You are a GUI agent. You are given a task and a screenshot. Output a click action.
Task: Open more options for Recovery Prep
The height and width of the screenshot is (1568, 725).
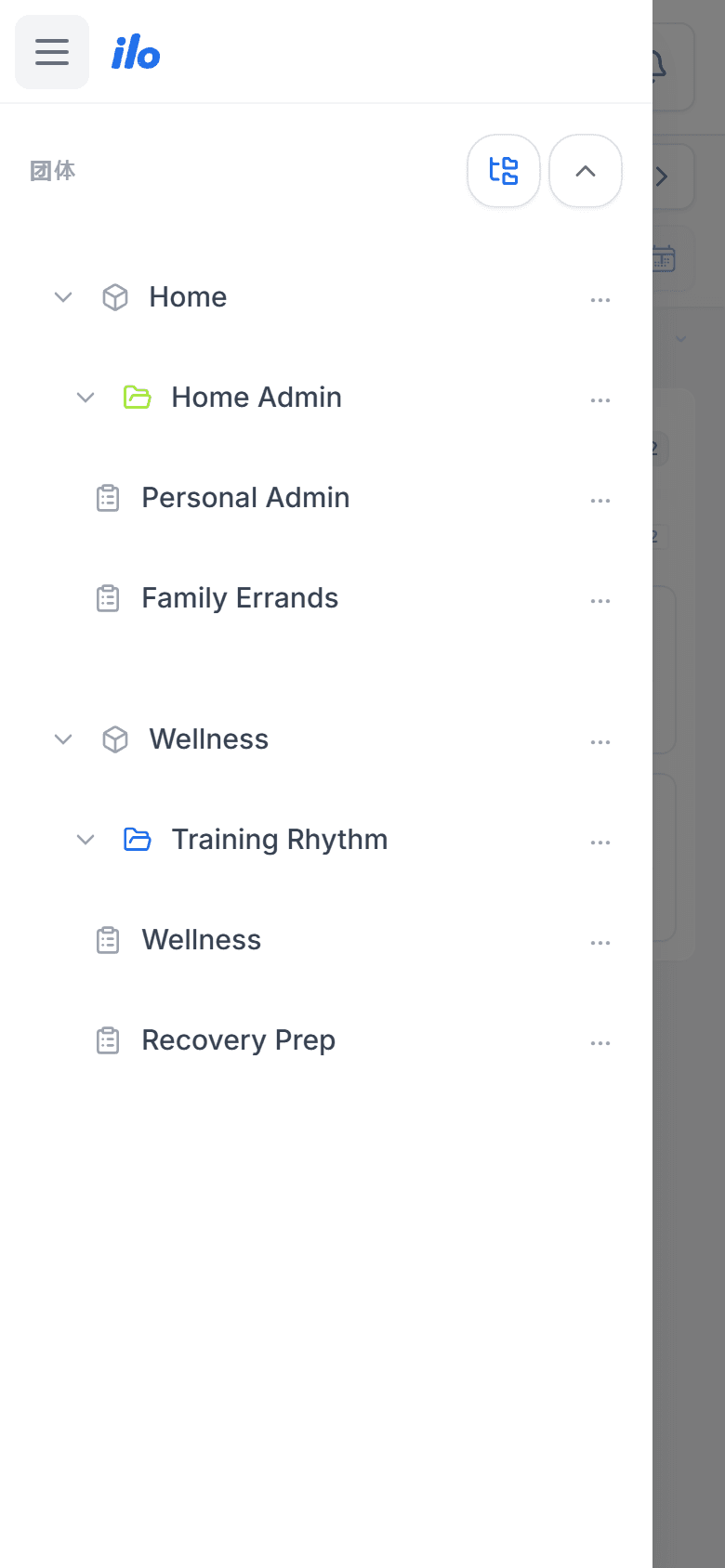tap(600, 1043)
